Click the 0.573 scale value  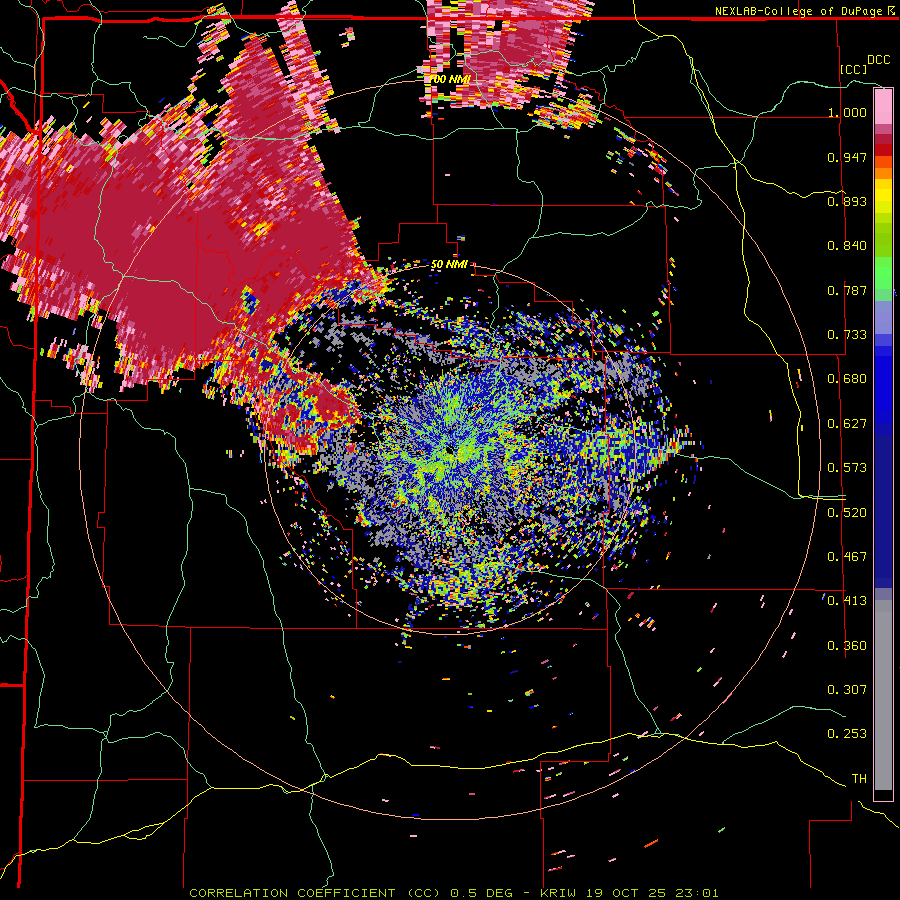[x=847, y=468]
